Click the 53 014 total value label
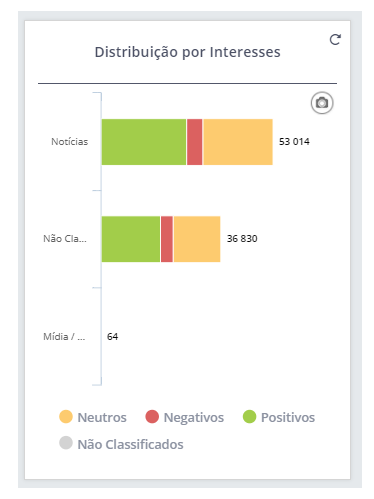This screenshot has height=499, width=374. (294, 142)
